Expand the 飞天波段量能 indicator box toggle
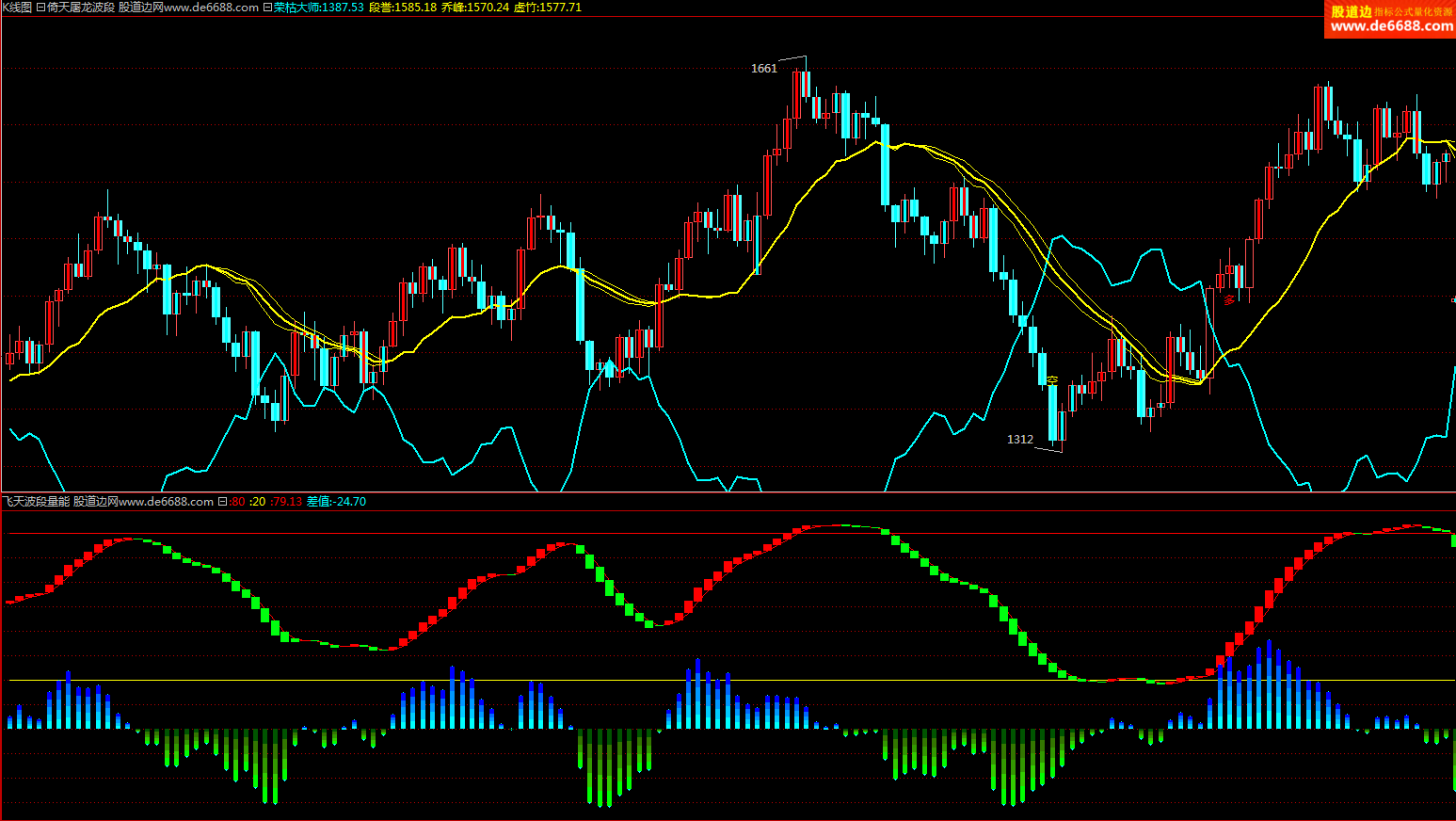 click(x=222, y=502)
